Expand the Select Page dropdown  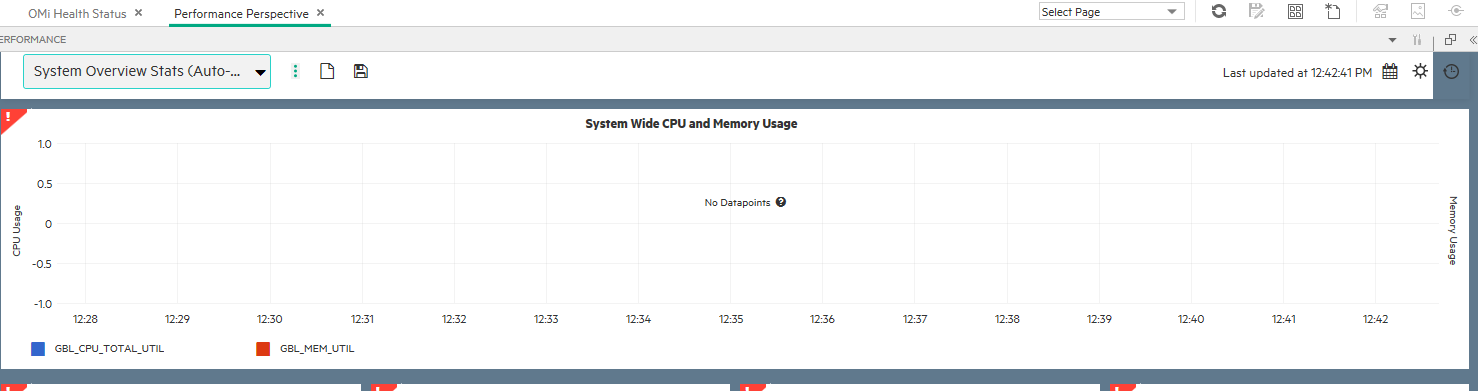click(x=1111, y=12)
